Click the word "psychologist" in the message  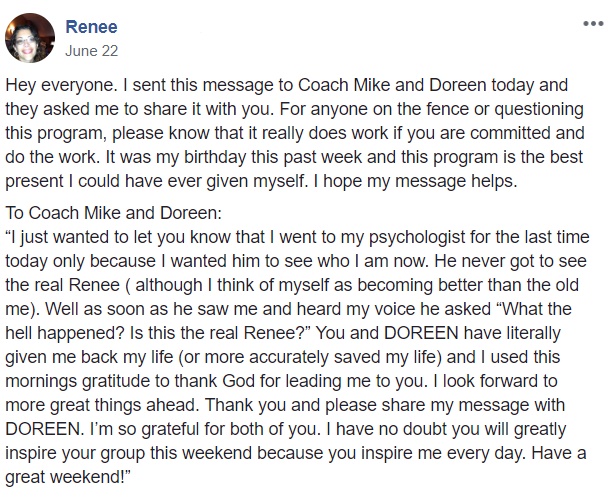click(x=417, y=237)
